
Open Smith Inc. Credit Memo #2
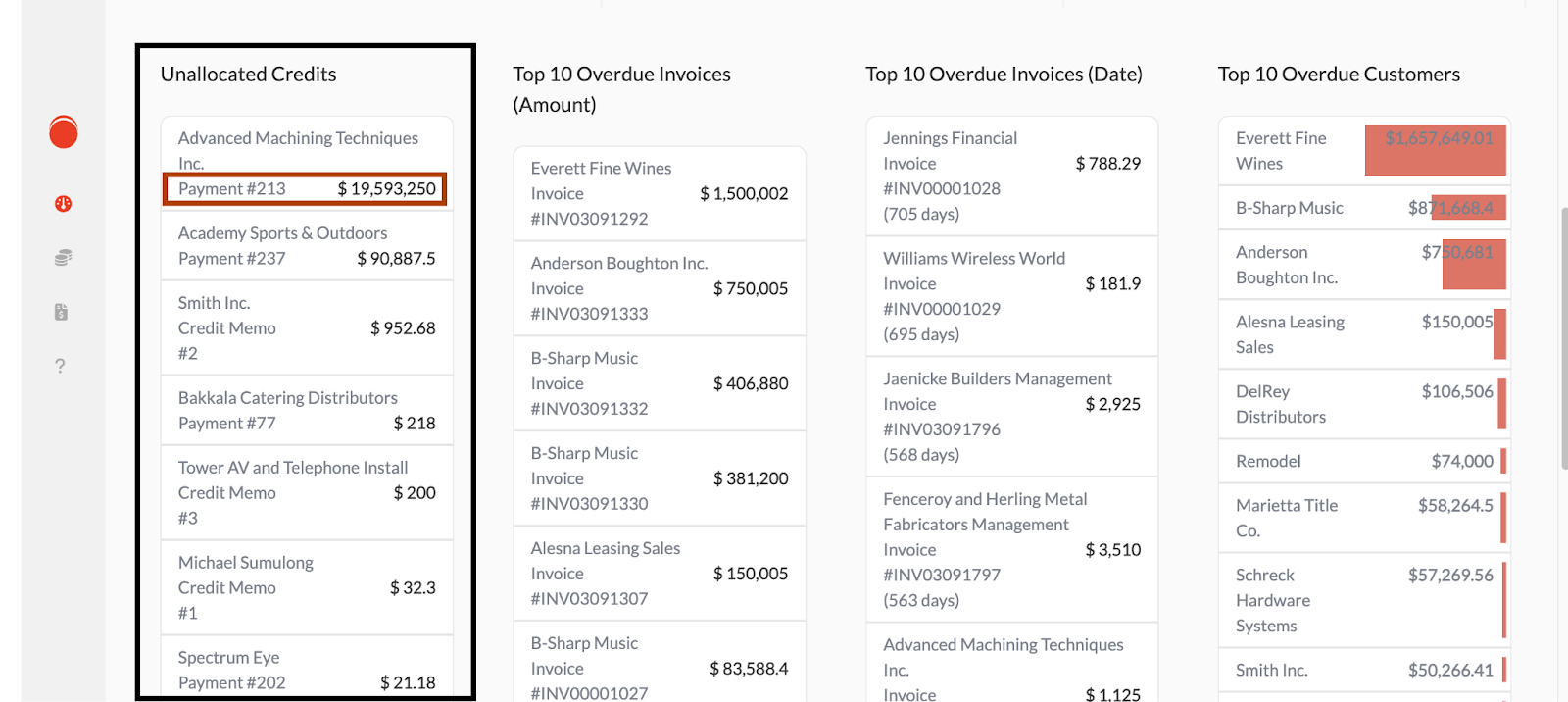coord(307,328)
